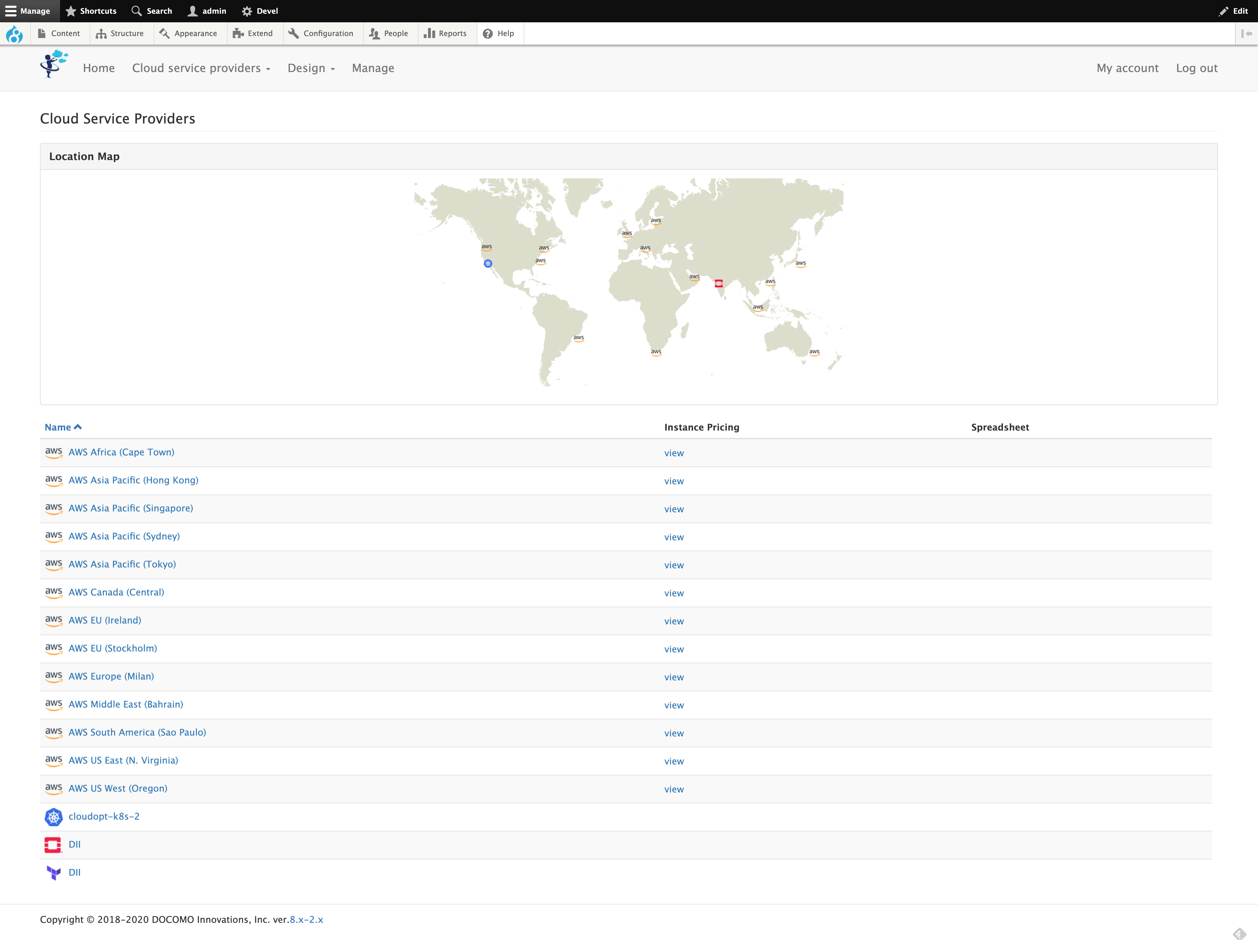
Task: Click the AWS marker over Stockholm
Action: (x=656, y=221)
